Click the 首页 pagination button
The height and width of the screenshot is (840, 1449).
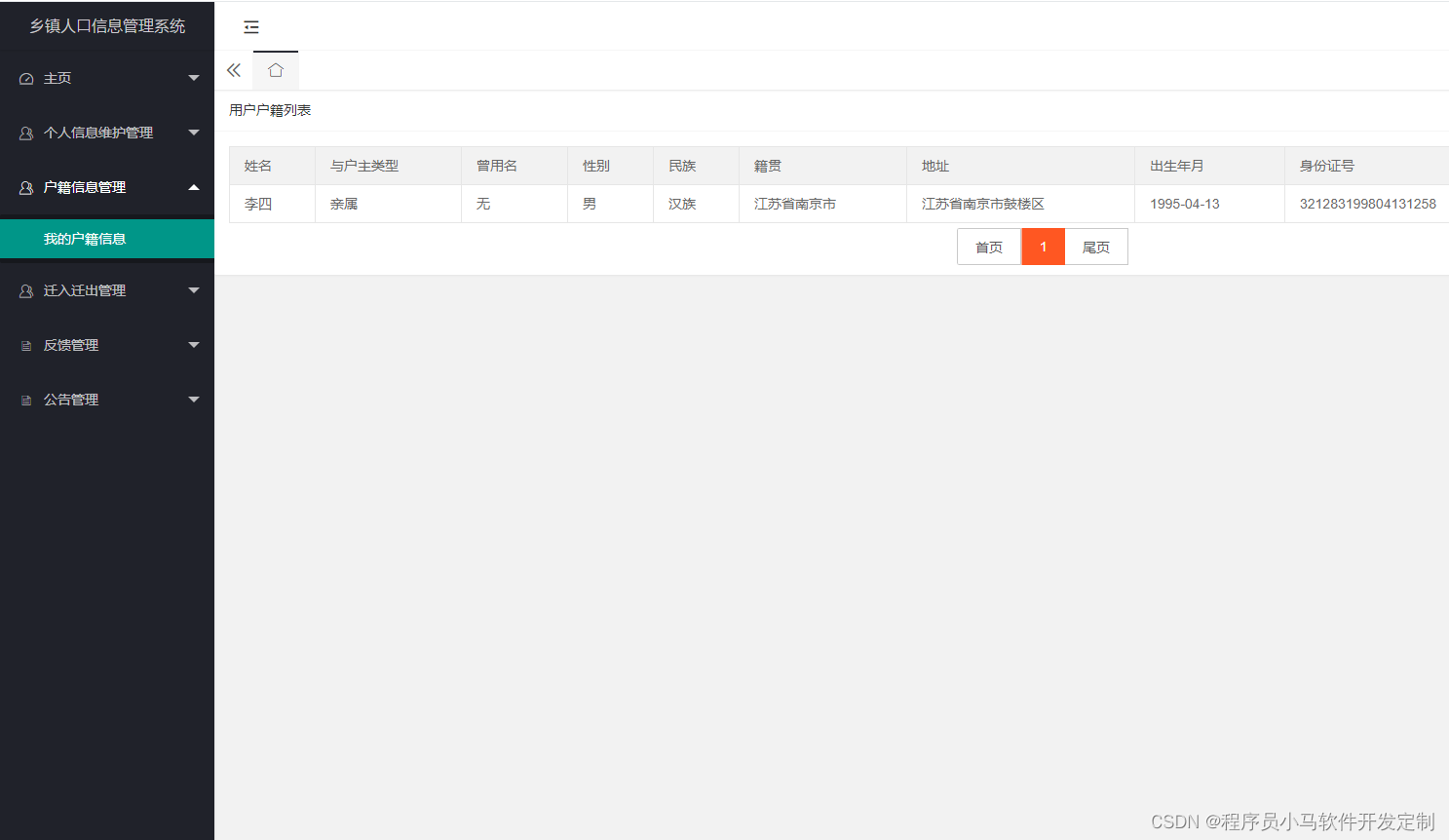[x=988, y=247]
